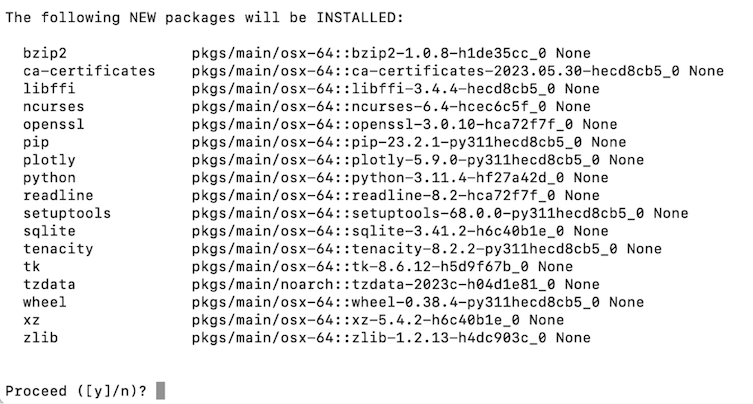Click the sqlite package name
The height and width of the screenshot is (404, 753).
pyautogui.click(x=48, y=231)
